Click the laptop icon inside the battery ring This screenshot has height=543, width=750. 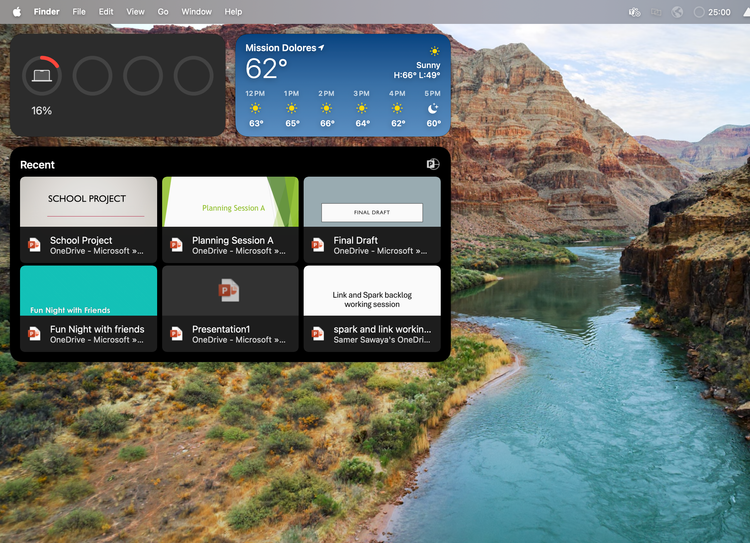(x=42, y=76)
